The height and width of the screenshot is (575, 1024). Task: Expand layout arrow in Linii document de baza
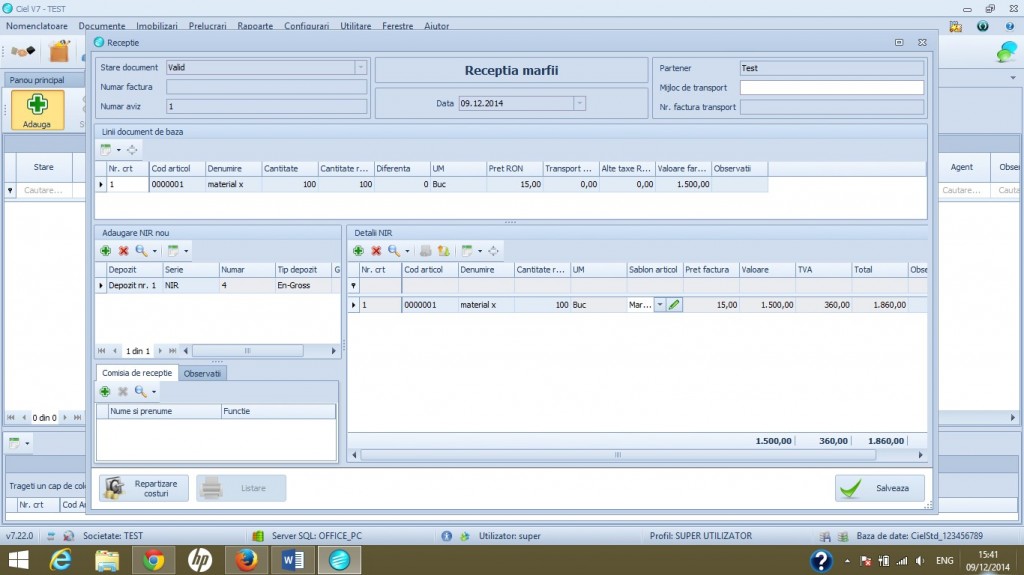point(119,150)
